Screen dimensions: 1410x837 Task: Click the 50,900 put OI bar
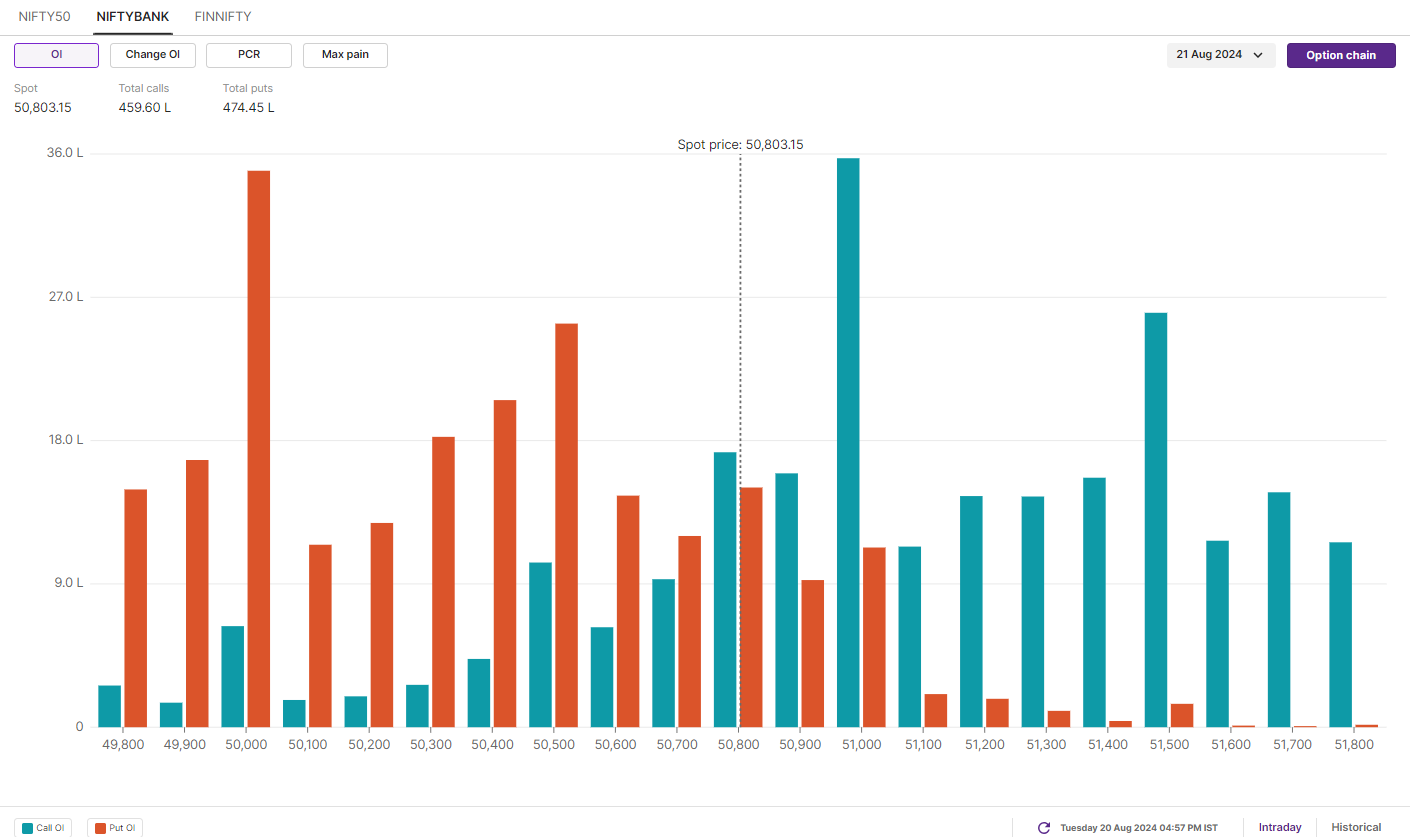tap(813, 653)
